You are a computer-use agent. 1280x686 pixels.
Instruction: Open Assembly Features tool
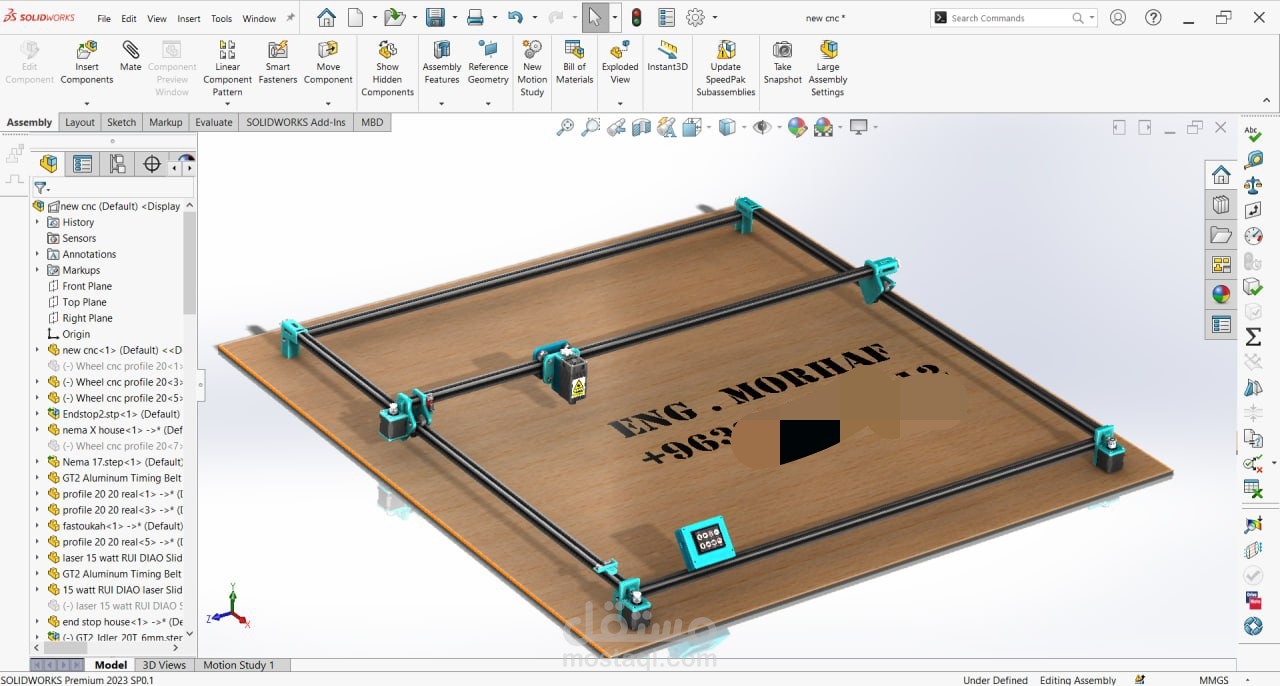pos(441,62)
